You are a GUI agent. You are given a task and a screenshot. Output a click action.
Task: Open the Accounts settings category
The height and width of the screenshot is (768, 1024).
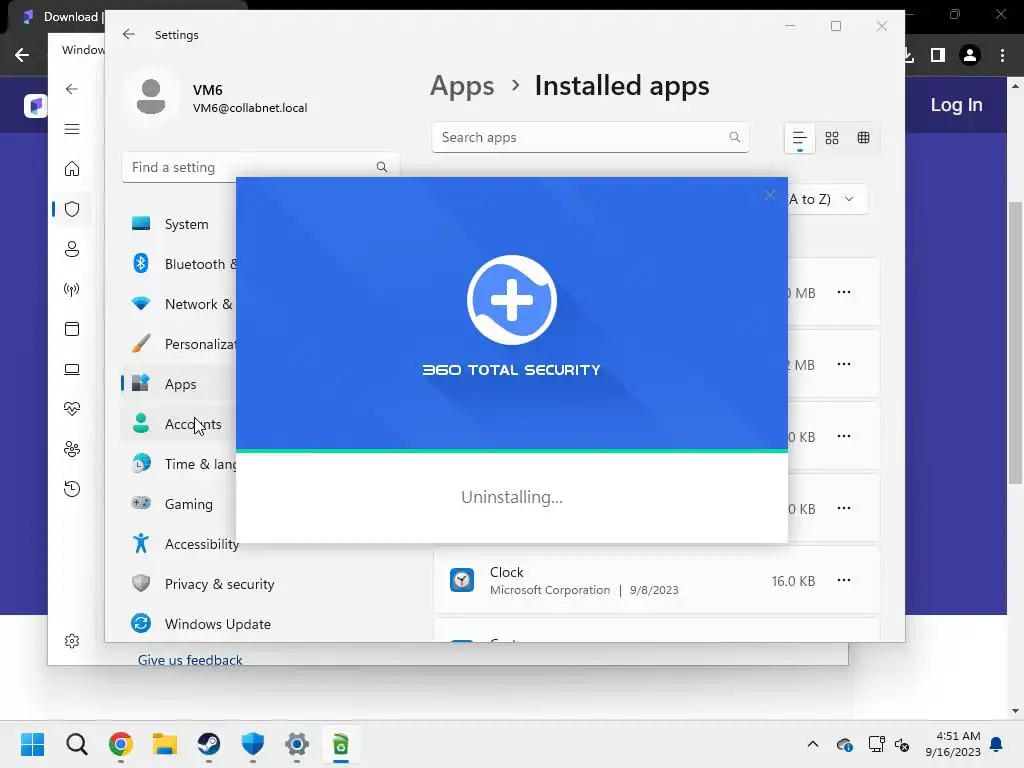point(178,424)
